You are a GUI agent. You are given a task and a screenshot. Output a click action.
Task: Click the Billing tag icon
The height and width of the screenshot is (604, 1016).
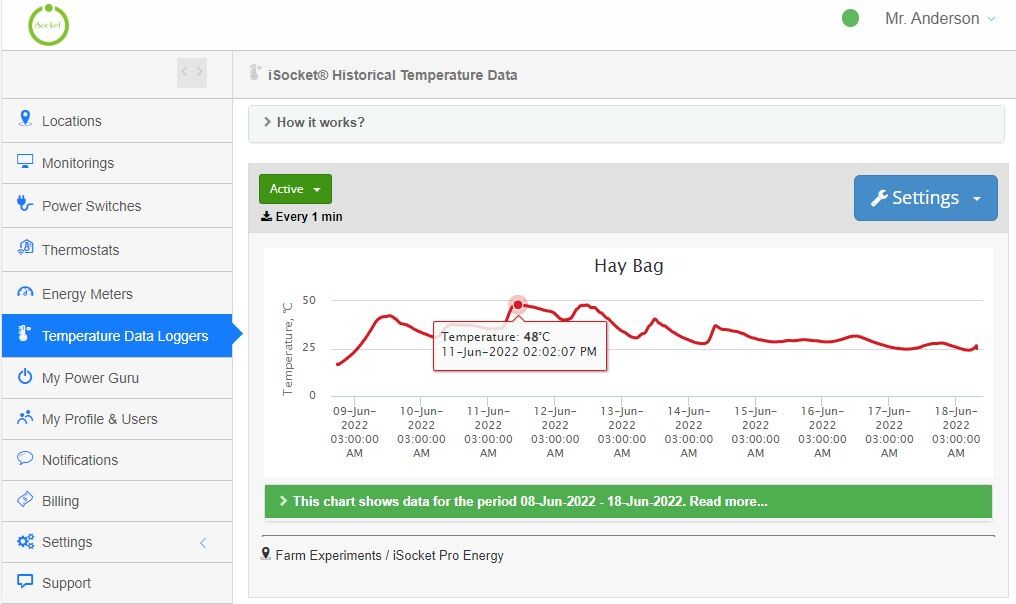tap(25, 499)
